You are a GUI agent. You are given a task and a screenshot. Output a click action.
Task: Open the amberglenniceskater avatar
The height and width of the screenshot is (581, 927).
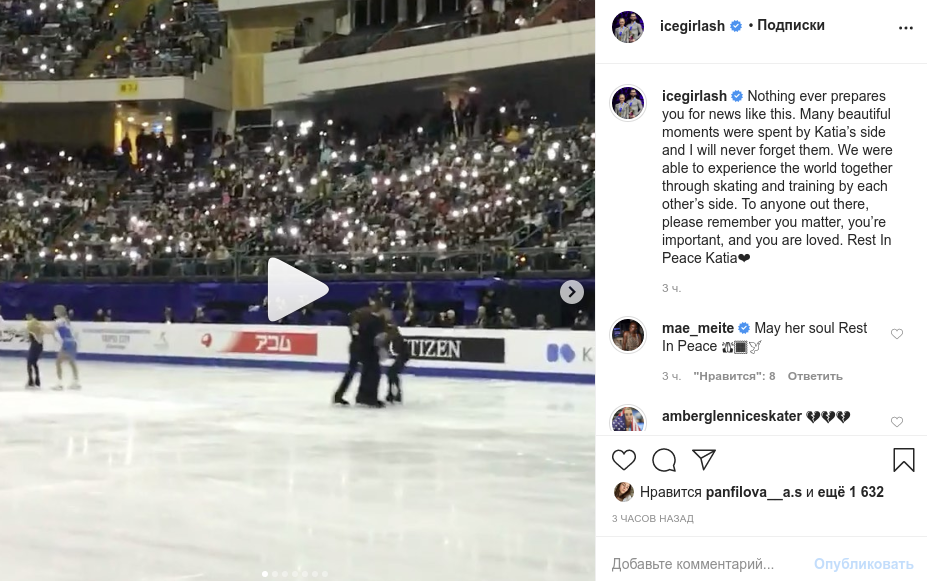click(x=628, y=419)
